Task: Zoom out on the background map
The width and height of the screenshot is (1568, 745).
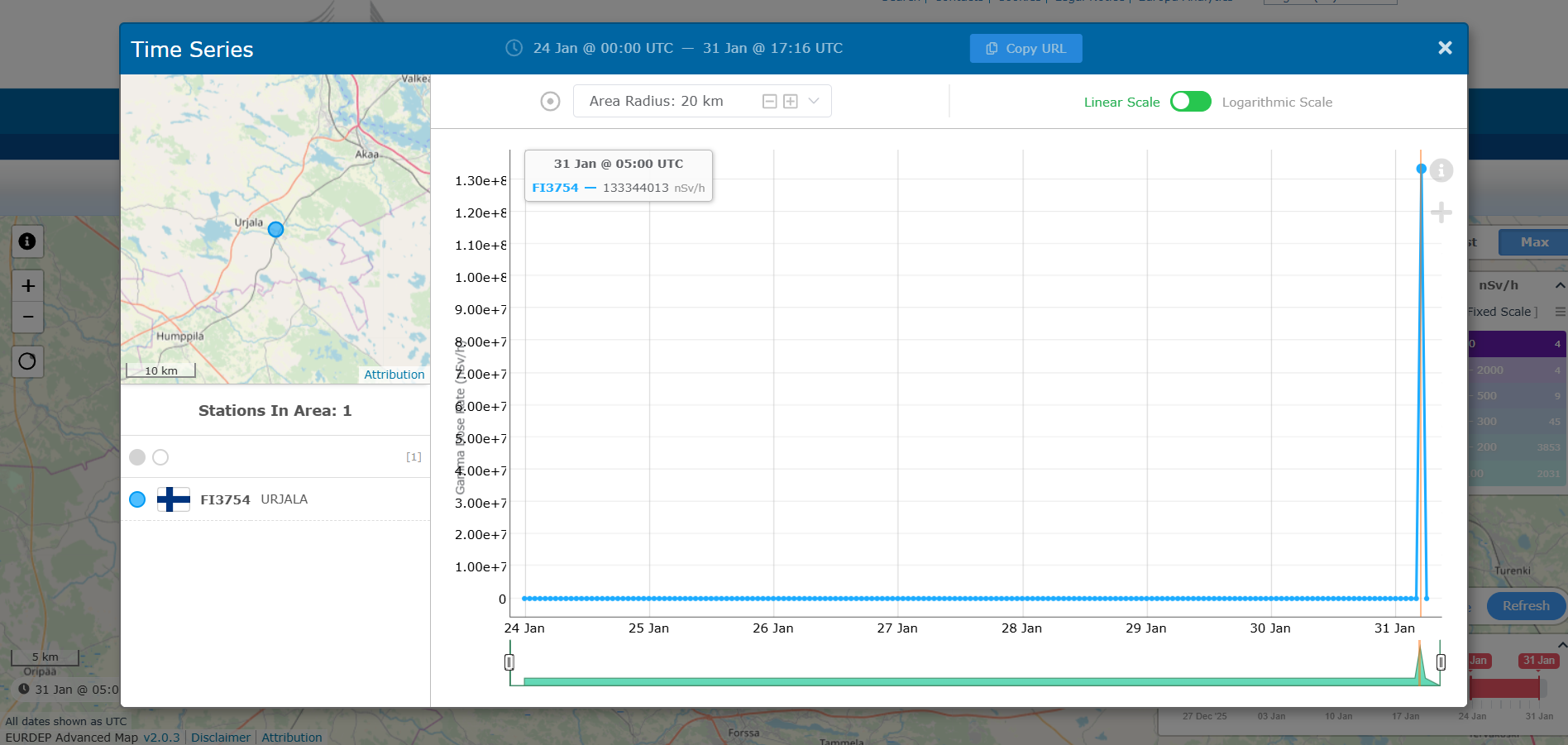Action: (x=27, y=317)
